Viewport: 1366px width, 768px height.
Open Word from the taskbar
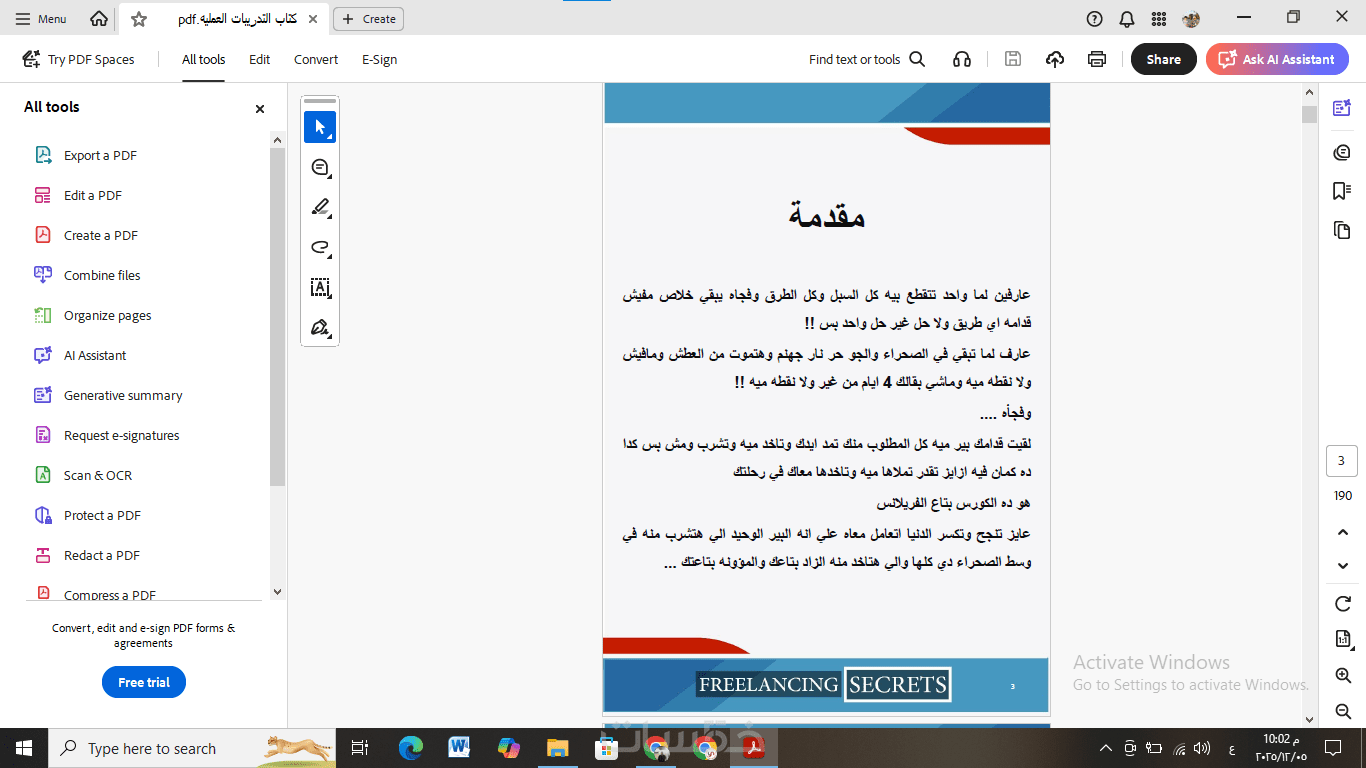tap(459, 748)
